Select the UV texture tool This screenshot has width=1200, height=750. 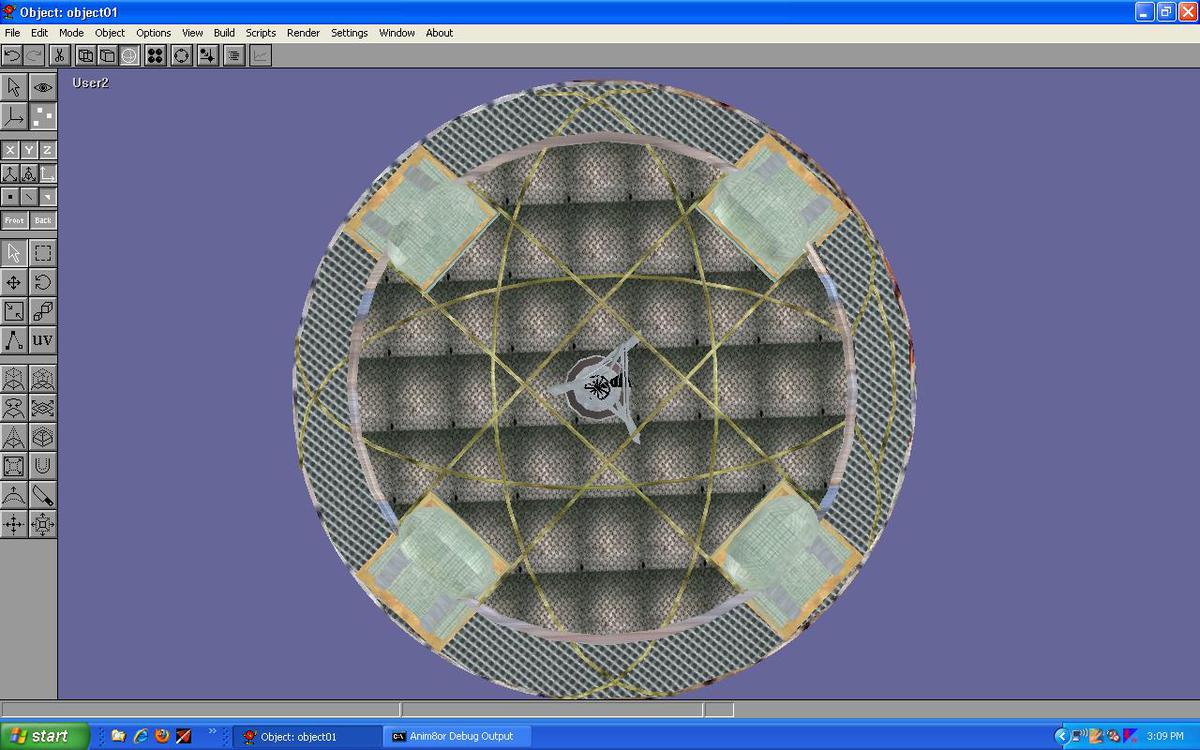pos(43,340)
